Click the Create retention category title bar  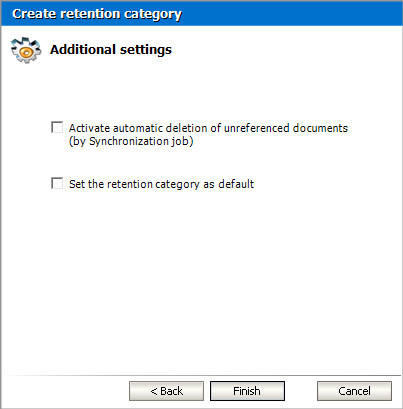click(201, 14)
